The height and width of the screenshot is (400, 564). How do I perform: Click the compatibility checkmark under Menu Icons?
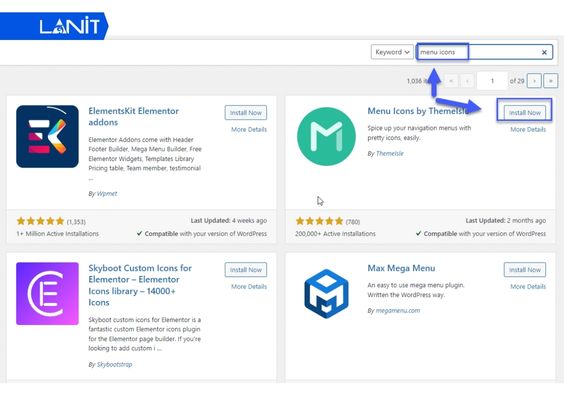[x=418, y=233]
